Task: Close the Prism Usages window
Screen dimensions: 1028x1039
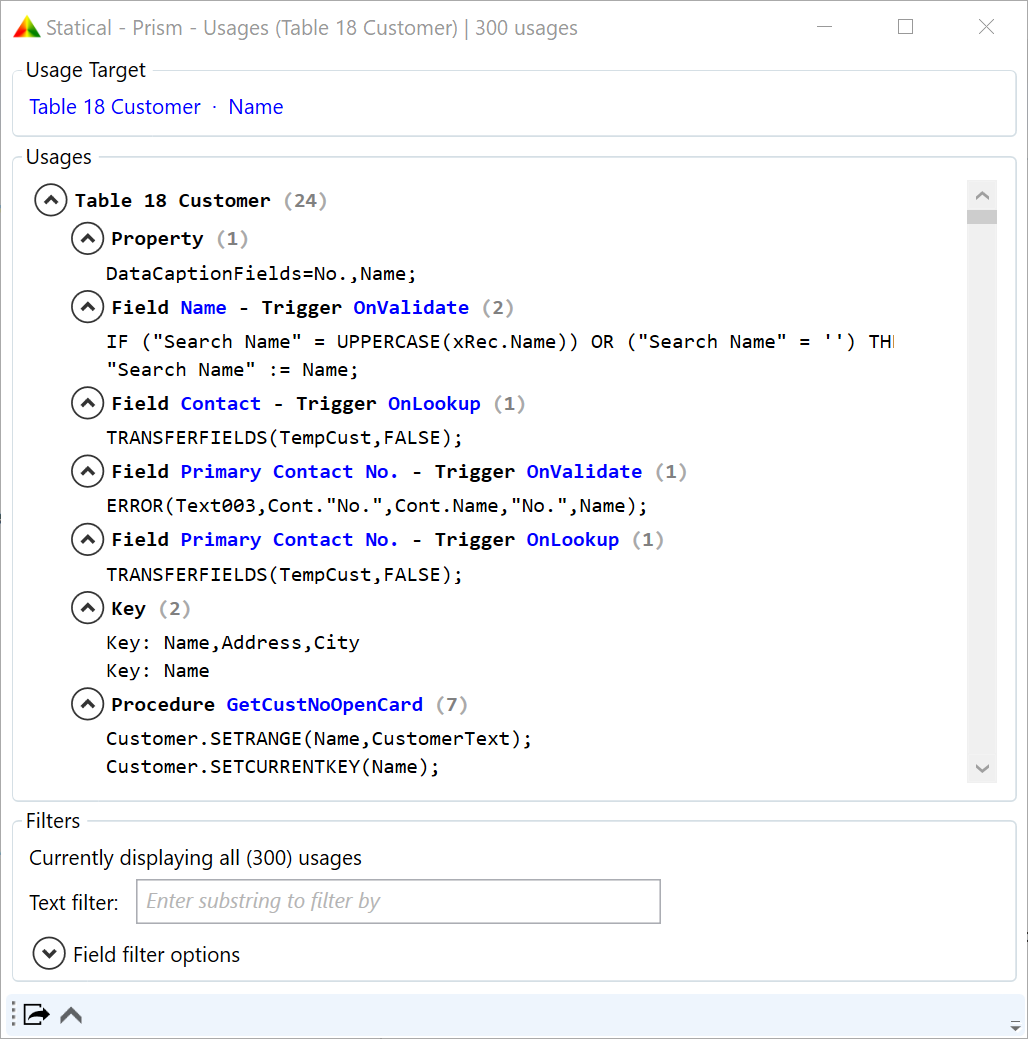Action: [x=986, y=27]
